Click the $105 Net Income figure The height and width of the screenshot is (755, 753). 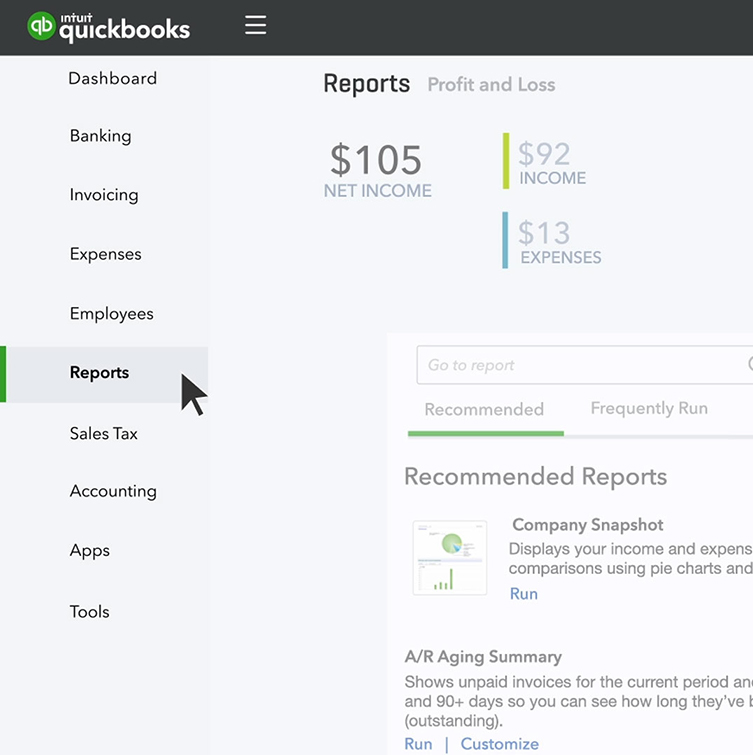pyautogui.click(x=376, y=159)
